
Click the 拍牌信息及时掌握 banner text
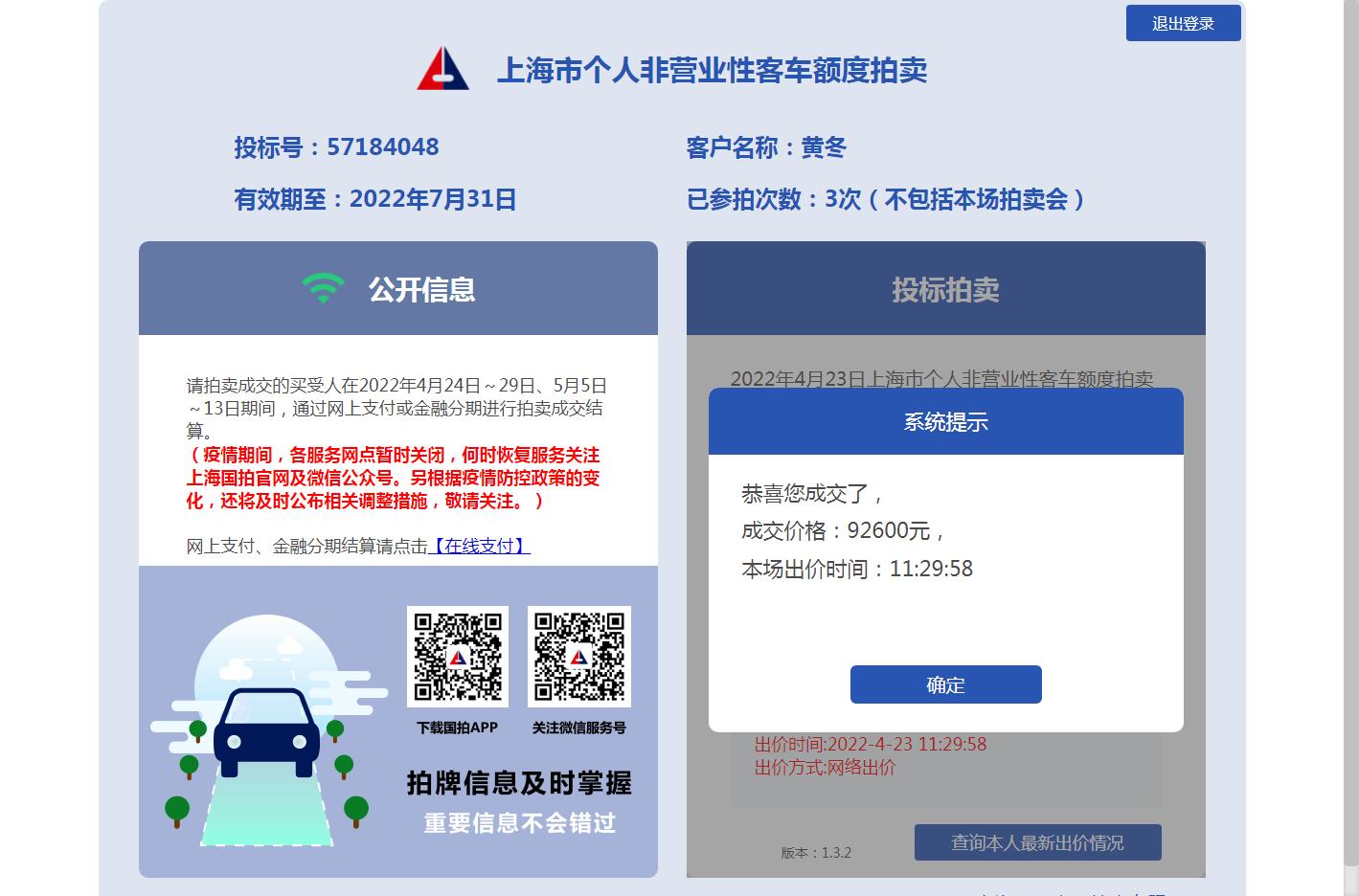tap(519, 783)
